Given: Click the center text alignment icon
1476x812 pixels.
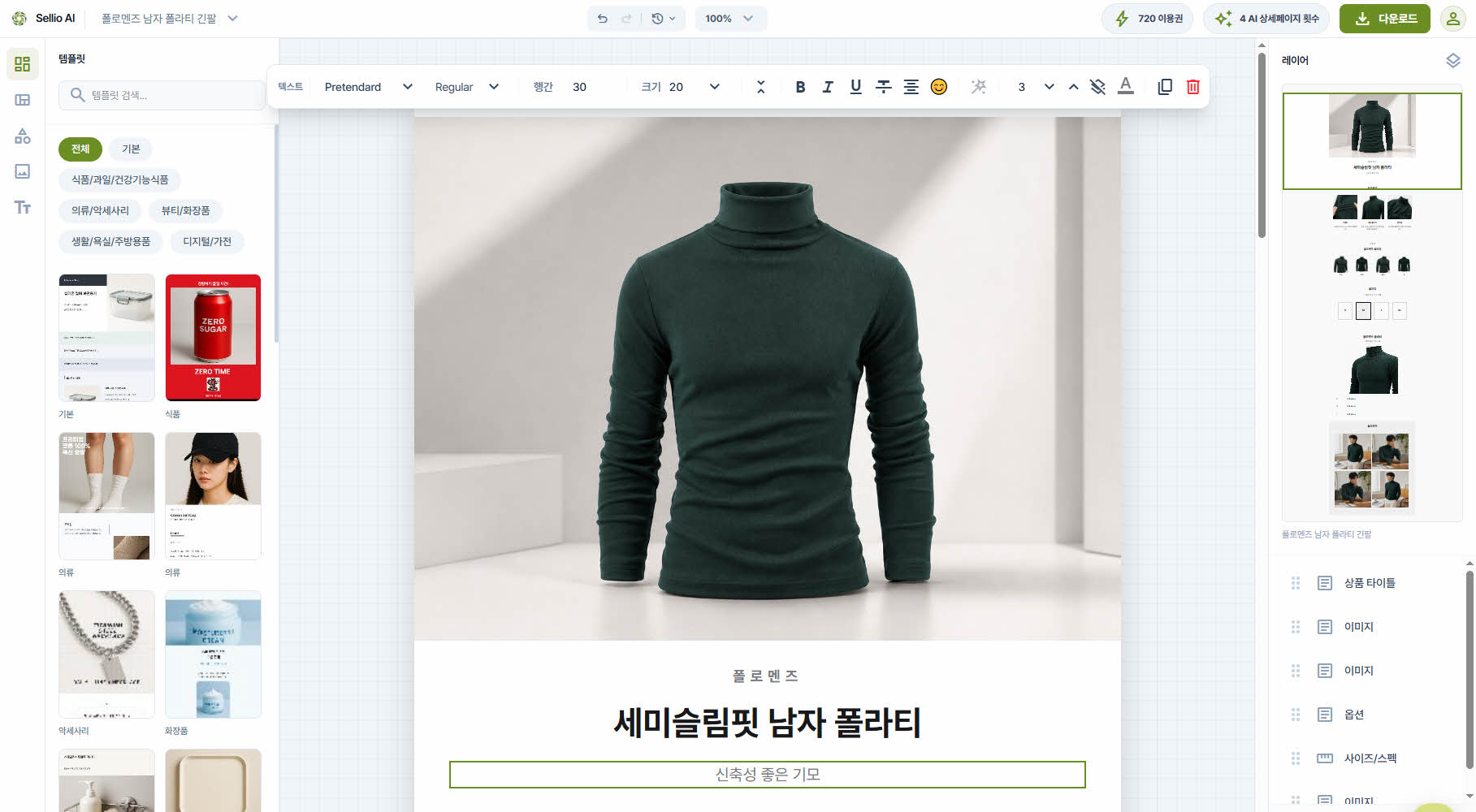Looking at the screenshot, I should point(911,87).
